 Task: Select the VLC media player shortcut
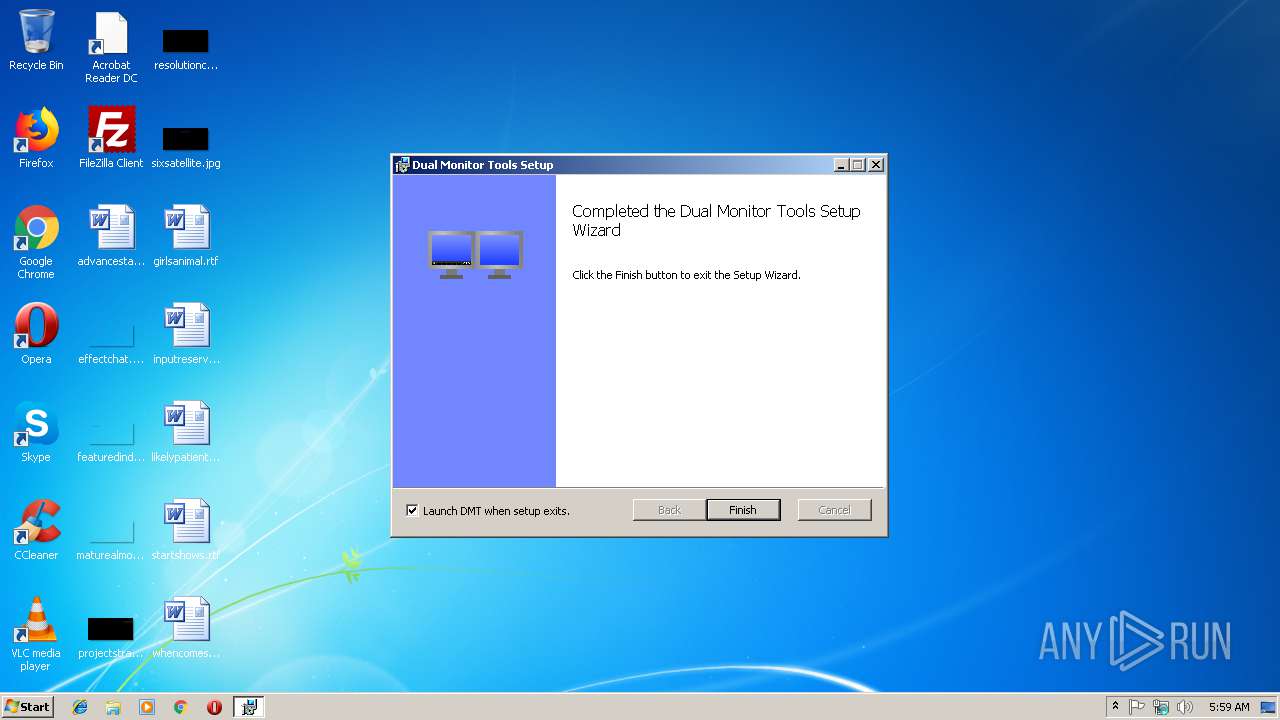(36, 634)
